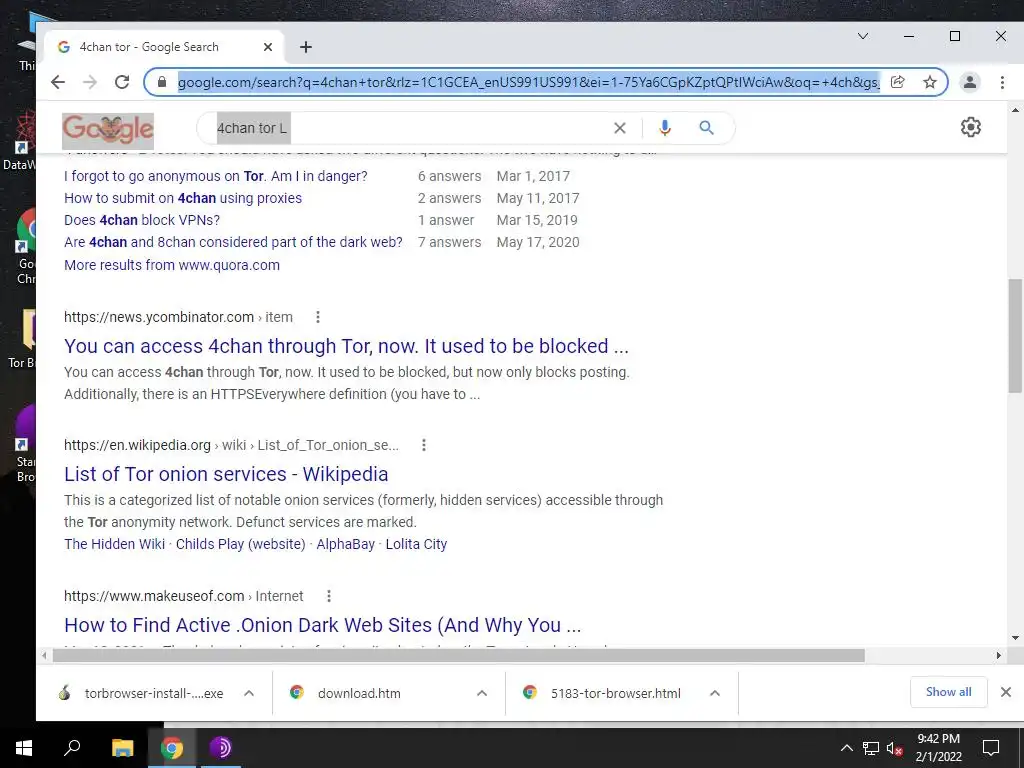Open the AlphaBay sublink

tap(345, 544)
